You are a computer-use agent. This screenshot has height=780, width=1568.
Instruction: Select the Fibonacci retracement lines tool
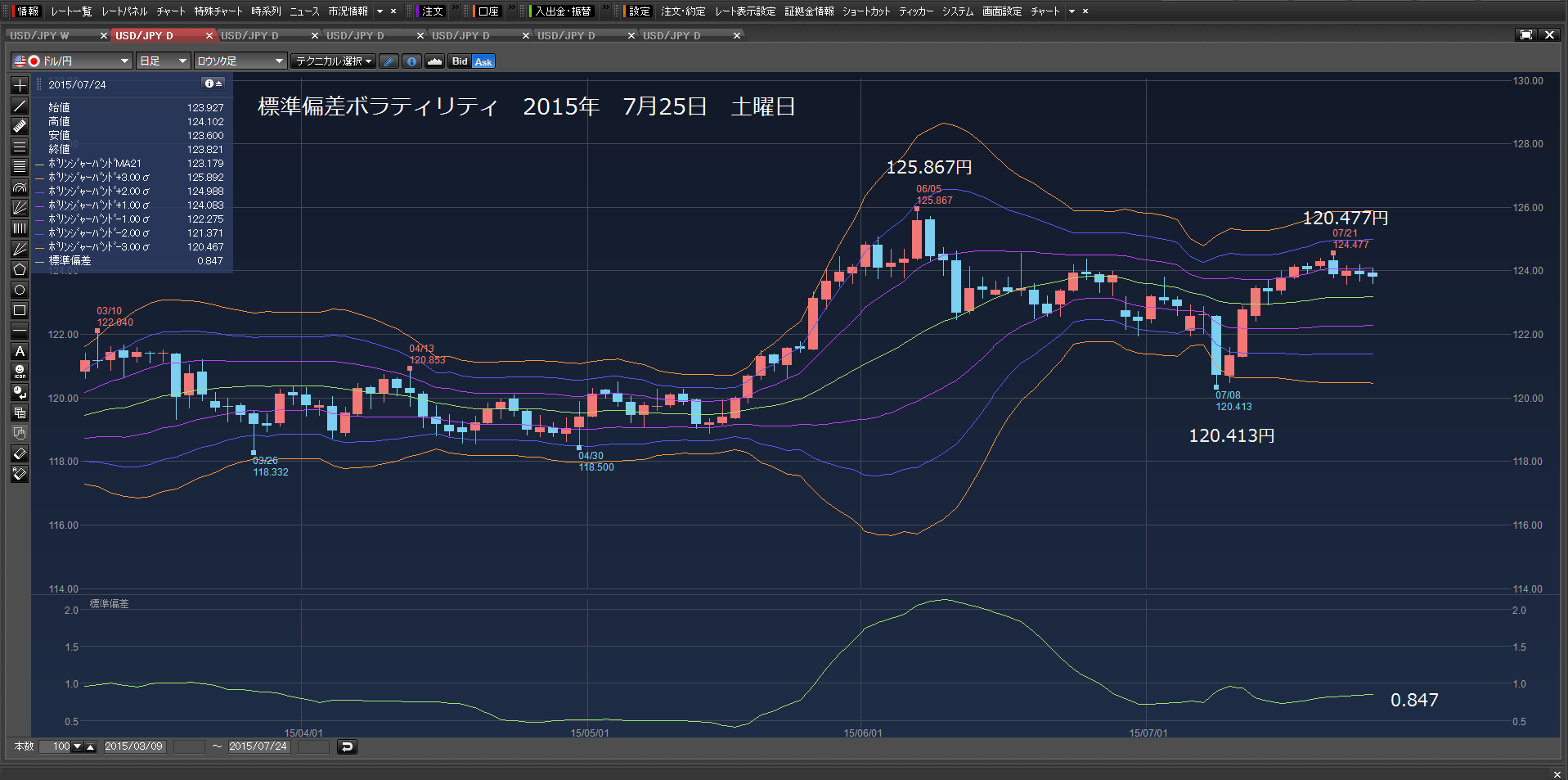20,167
